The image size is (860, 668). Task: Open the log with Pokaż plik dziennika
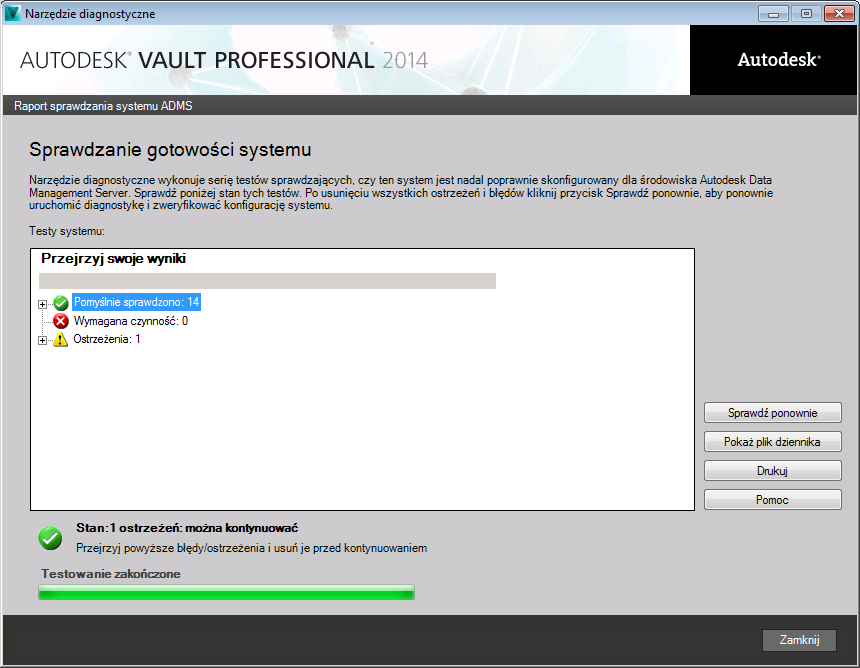coord(772,441)
